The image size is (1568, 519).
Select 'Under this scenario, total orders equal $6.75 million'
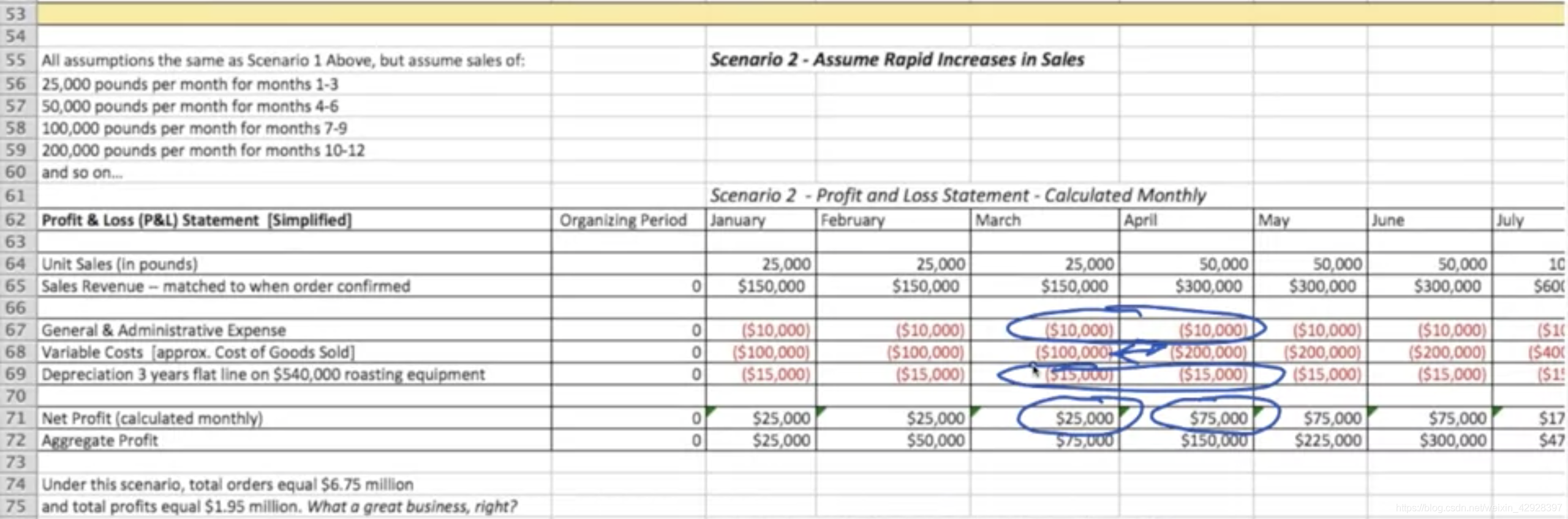[x=227, y=484]
